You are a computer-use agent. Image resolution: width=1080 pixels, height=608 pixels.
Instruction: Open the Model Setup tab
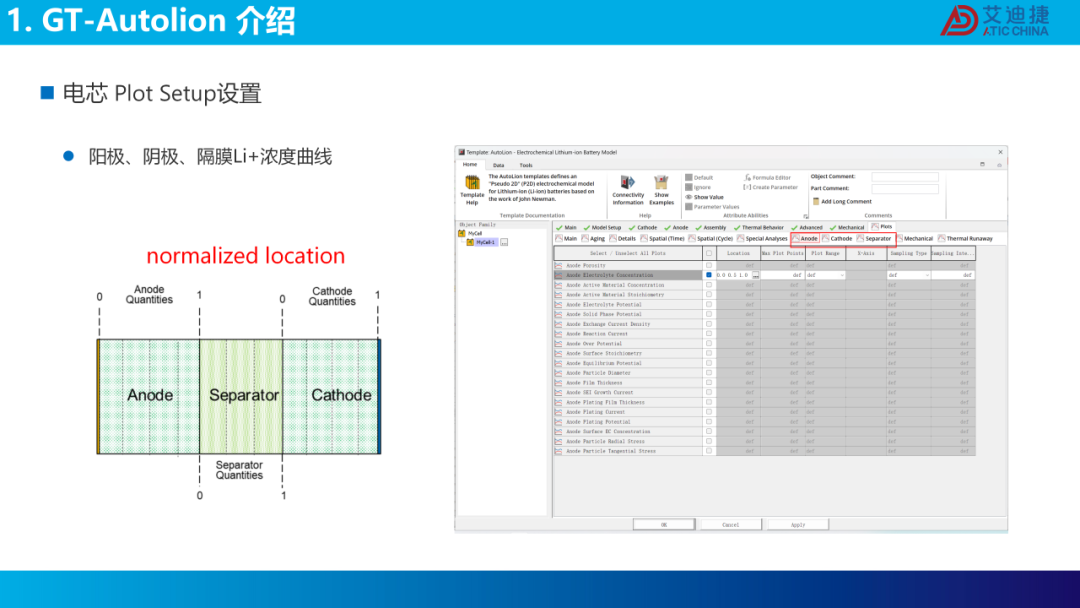click(x=602, y=227)
